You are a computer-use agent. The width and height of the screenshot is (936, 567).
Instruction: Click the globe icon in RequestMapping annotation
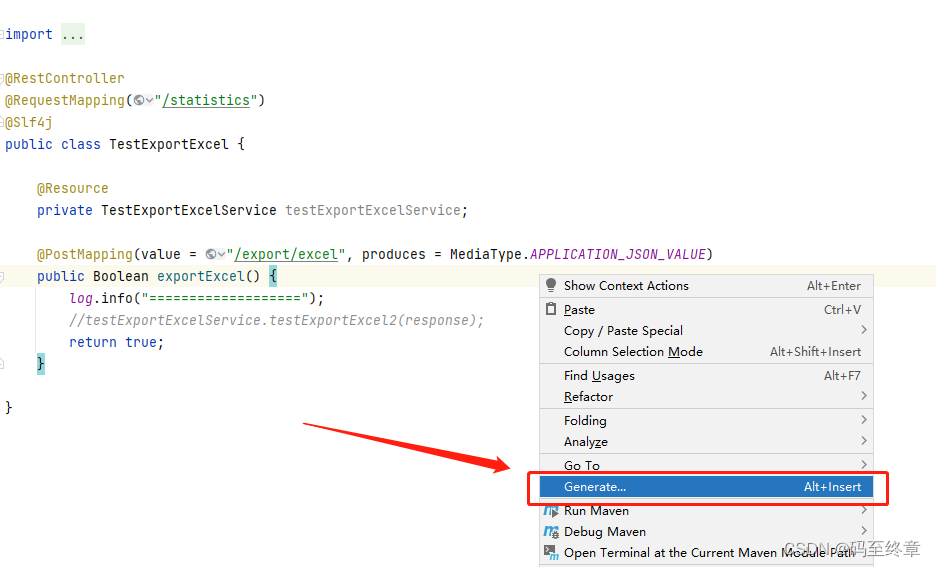139,100
